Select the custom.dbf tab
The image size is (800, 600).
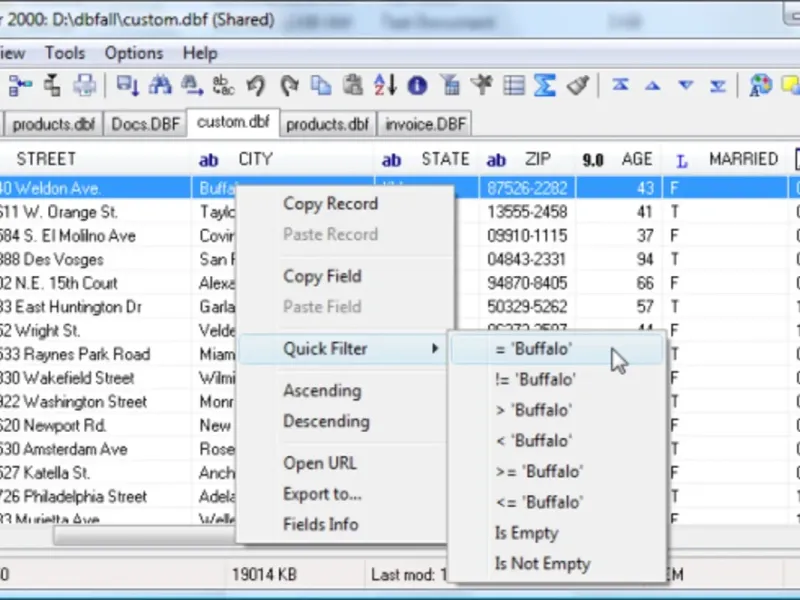coord(233,122)
